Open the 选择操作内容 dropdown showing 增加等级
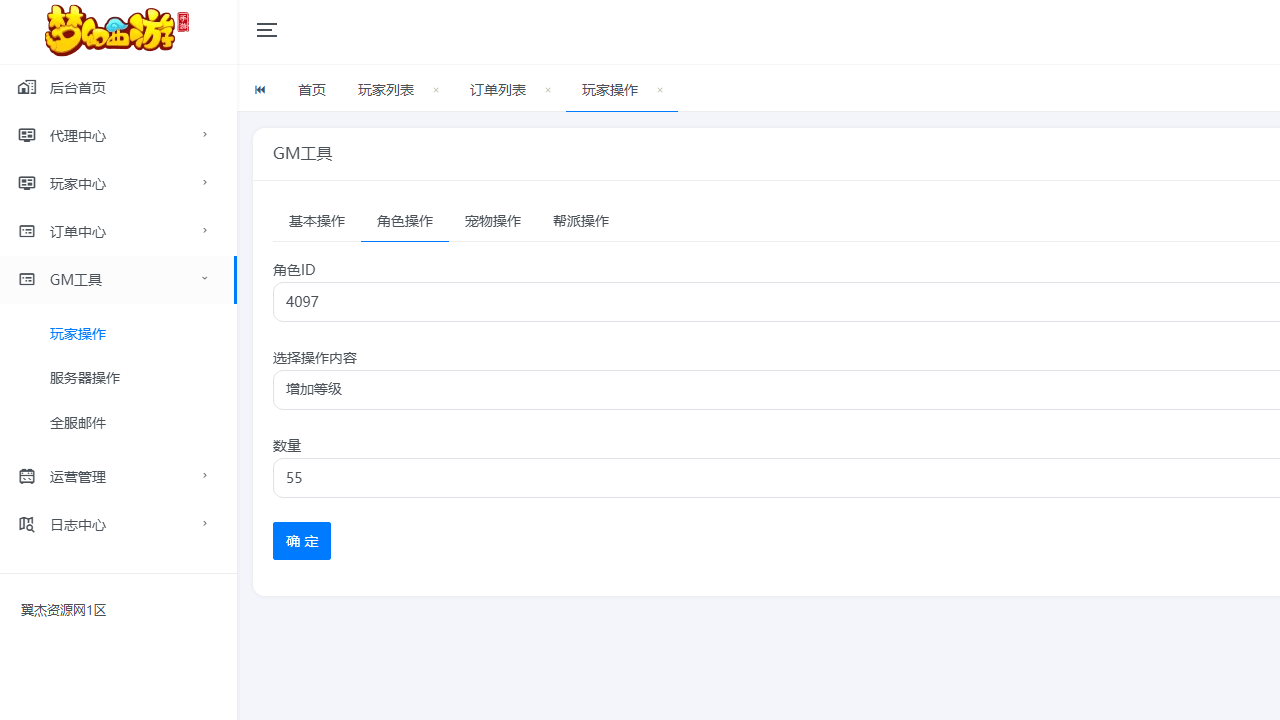 [776, 390]
